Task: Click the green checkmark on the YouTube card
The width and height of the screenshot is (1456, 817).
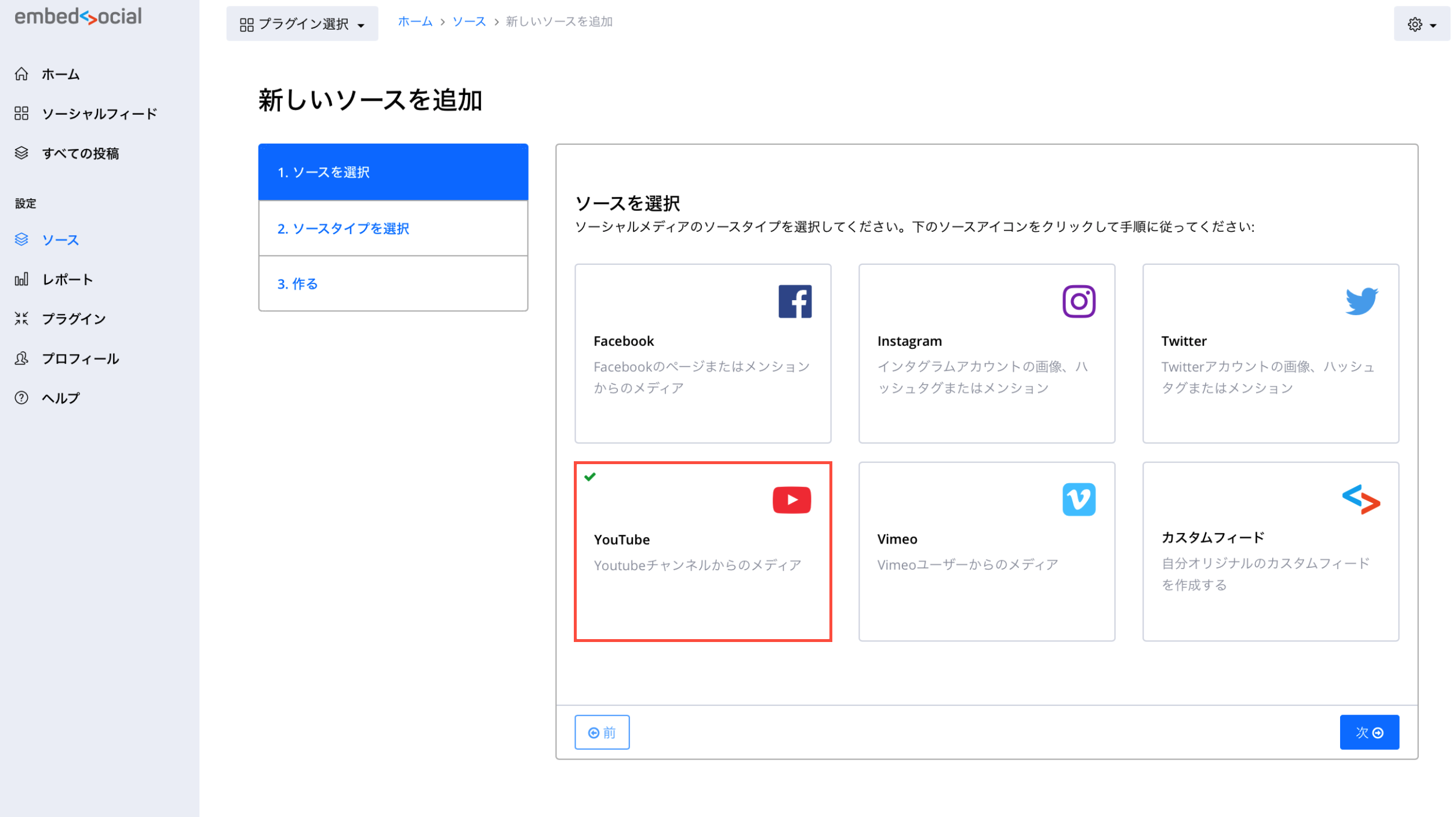Action: (x=590, y=477)
